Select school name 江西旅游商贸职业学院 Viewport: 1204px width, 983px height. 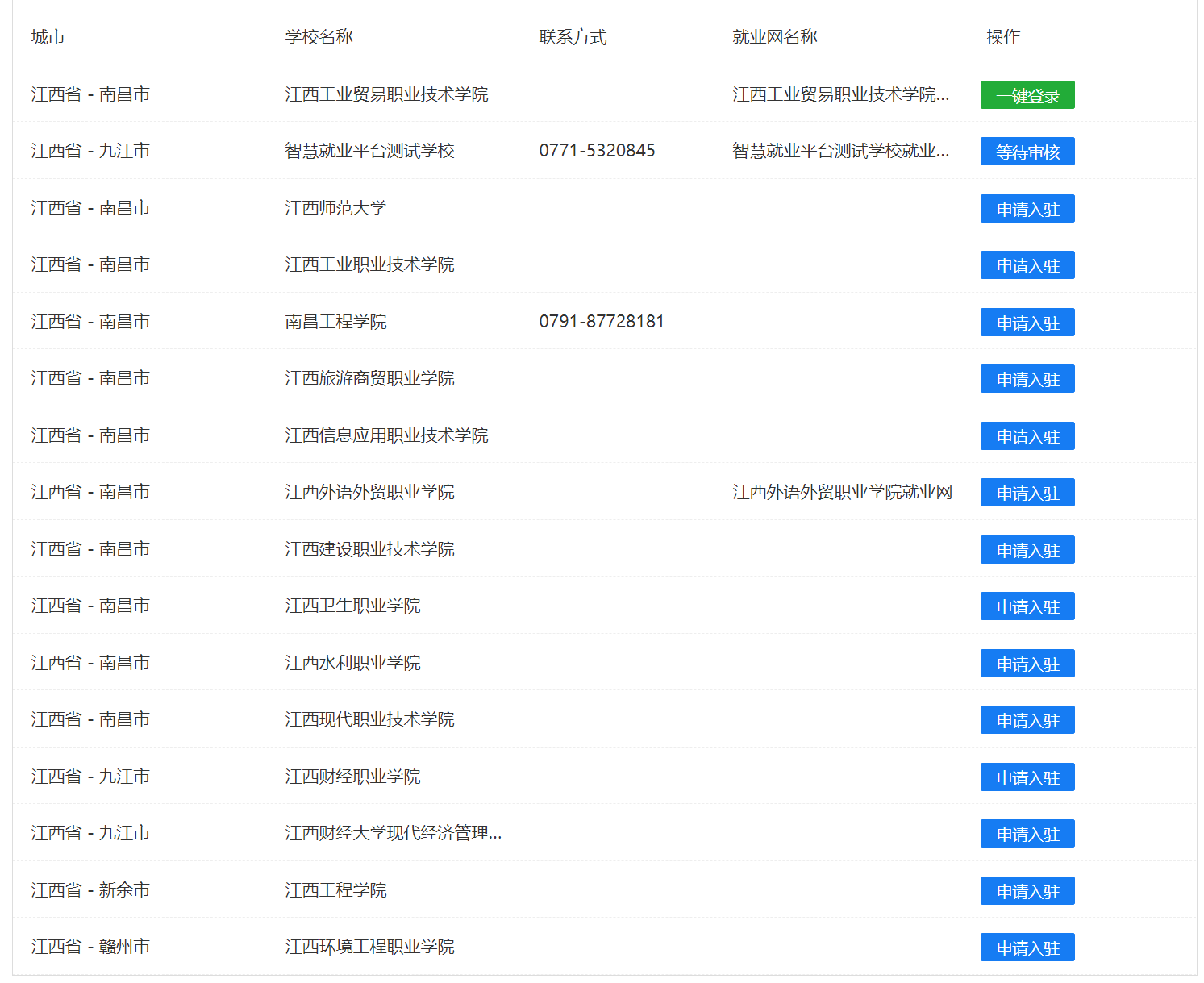tap(370, 378)
